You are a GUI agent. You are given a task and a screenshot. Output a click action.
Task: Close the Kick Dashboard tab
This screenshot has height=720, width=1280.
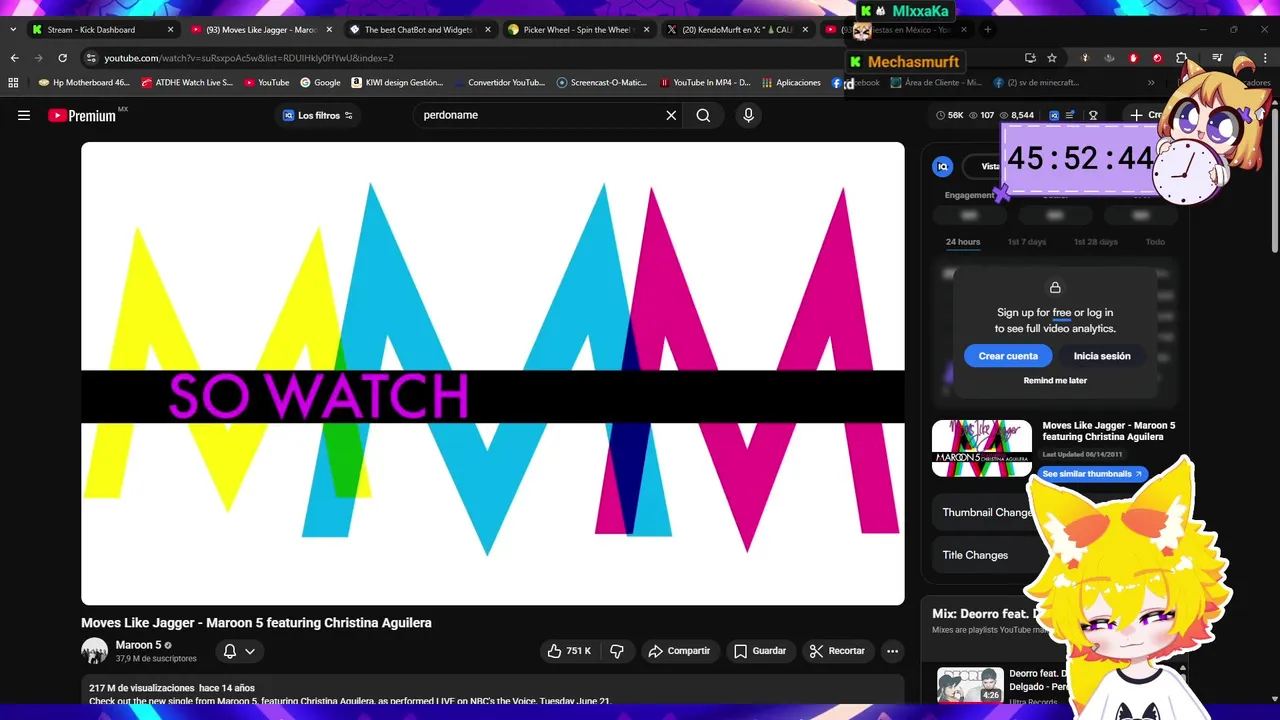tap(170, 30)
